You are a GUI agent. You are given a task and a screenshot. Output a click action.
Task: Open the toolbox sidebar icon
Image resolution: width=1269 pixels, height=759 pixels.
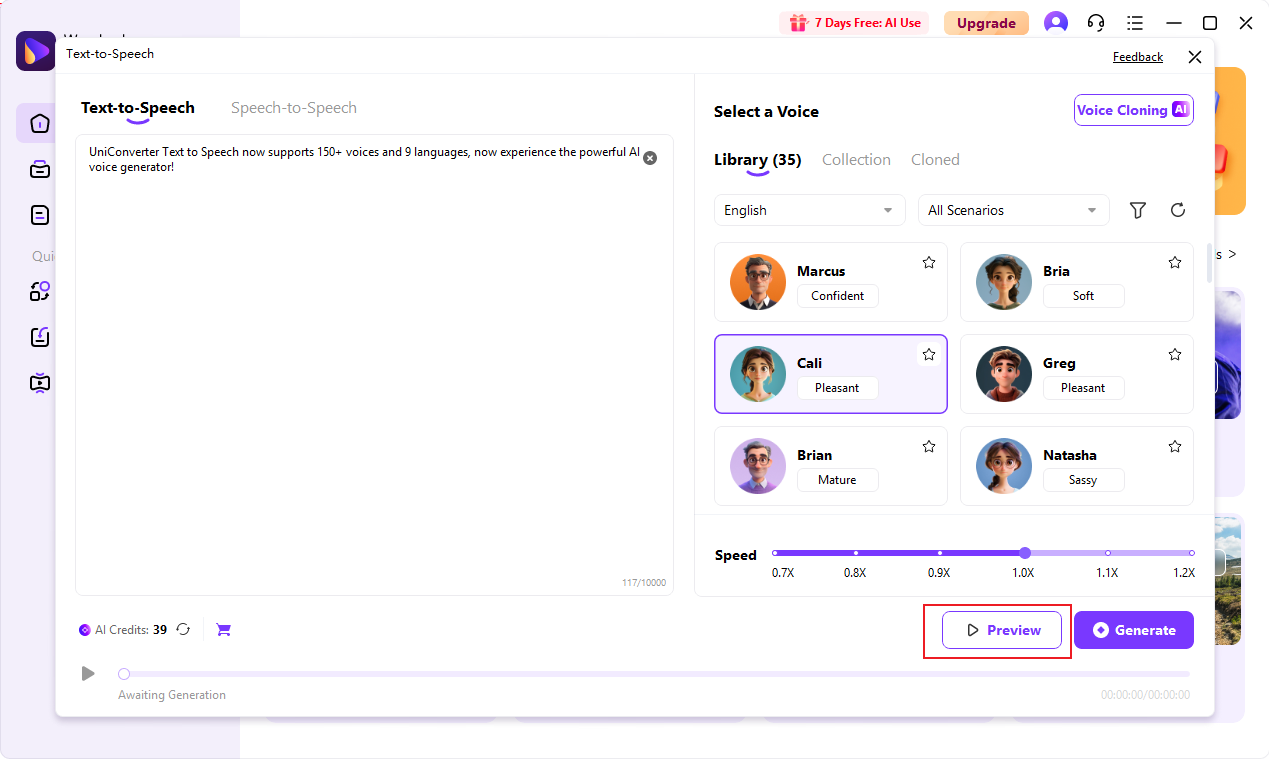[x=40, y=169]
